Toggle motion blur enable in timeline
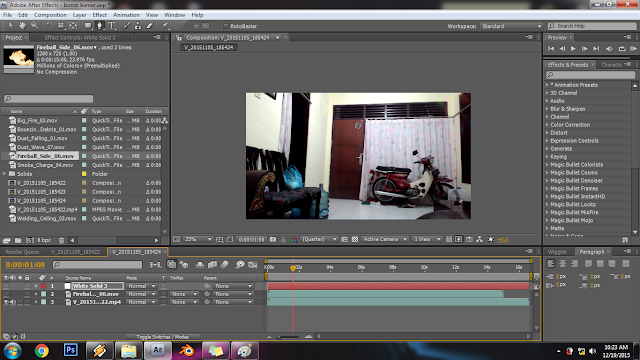The image size is (640, 360). click(224, 265)
